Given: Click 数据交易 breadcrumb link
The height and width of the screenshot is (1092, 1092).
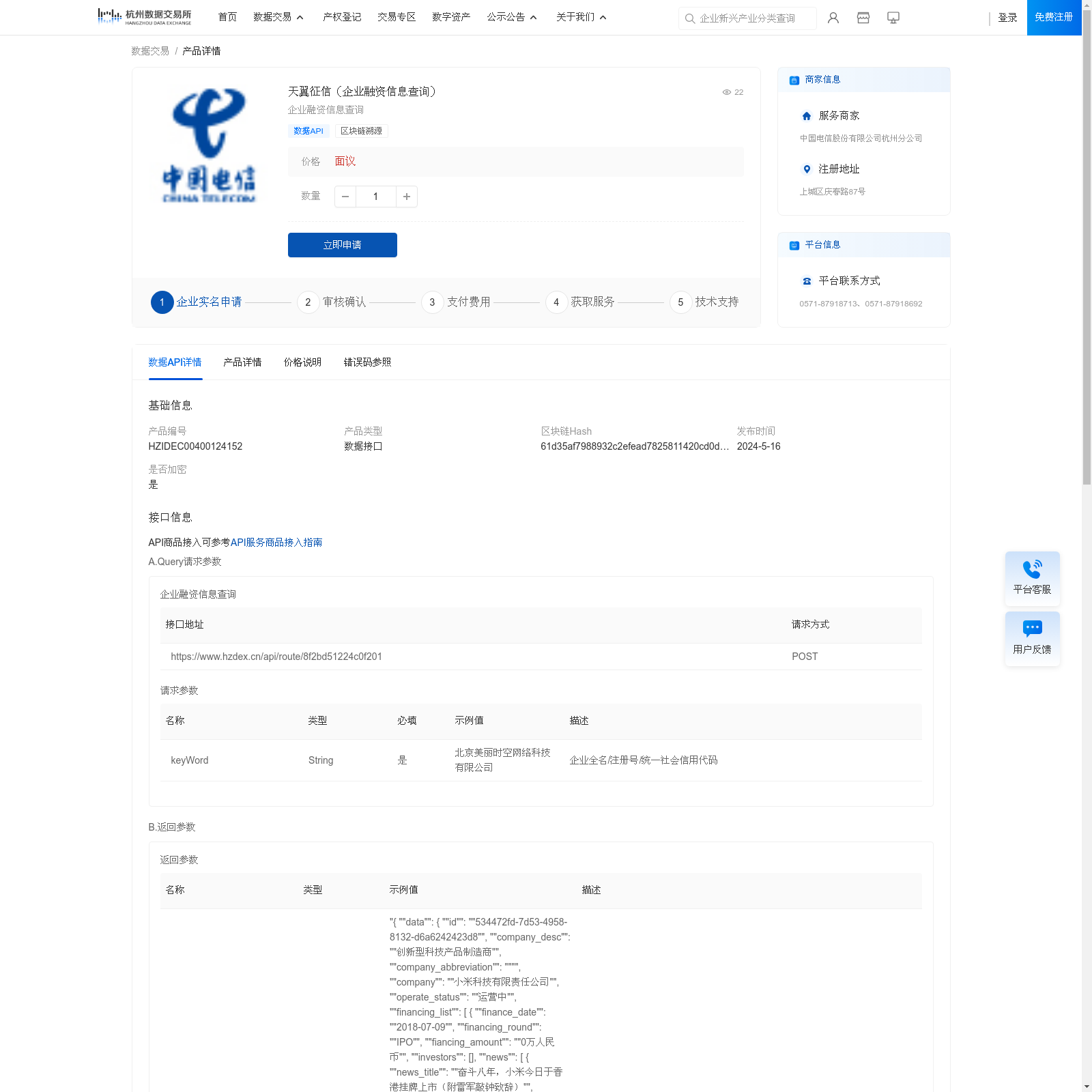Looking at the screenshot, I should pos(150,51).
